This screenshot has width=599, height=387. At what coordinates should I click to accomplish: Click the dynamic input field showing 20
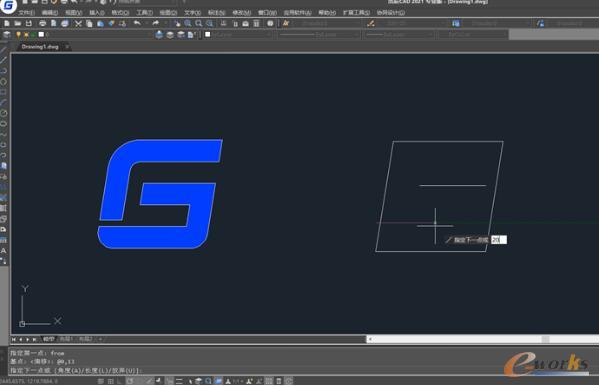click(499, 240)
